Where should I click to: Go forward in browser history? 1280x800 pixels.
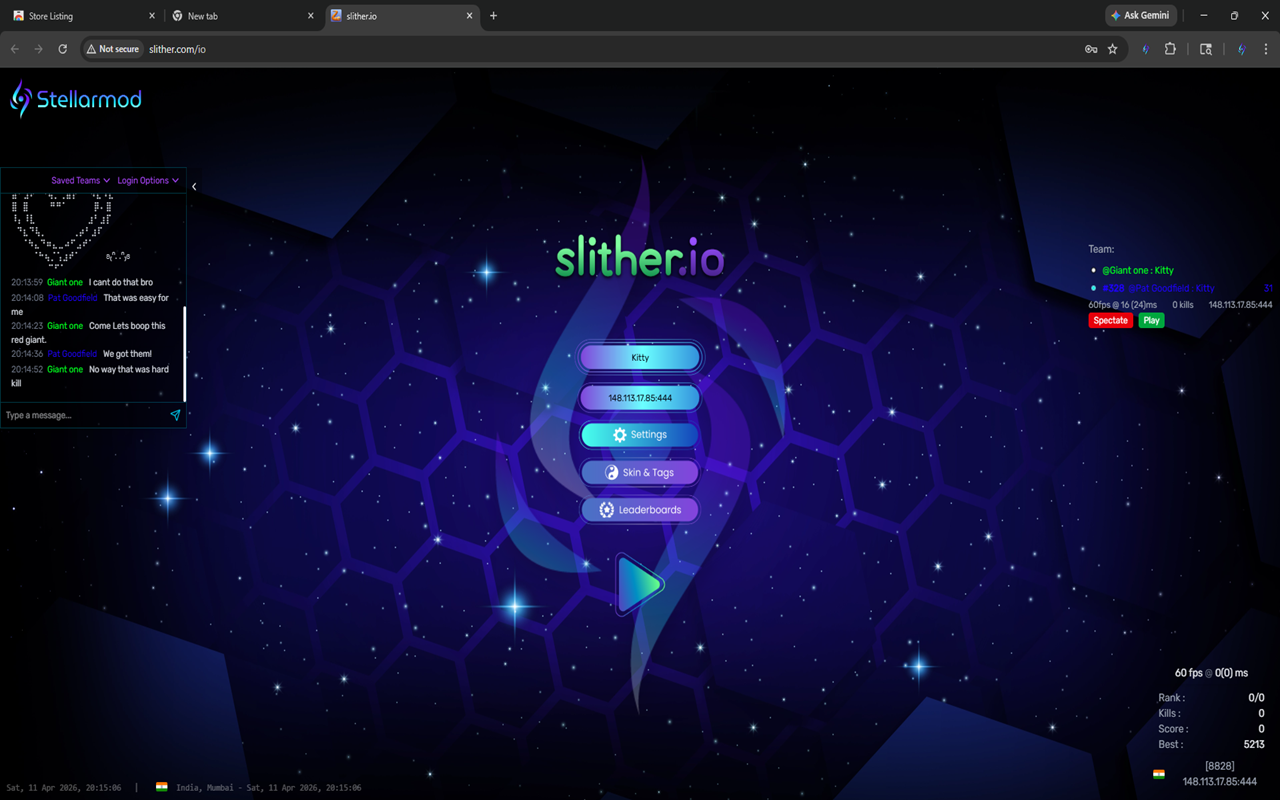[39, 49]
